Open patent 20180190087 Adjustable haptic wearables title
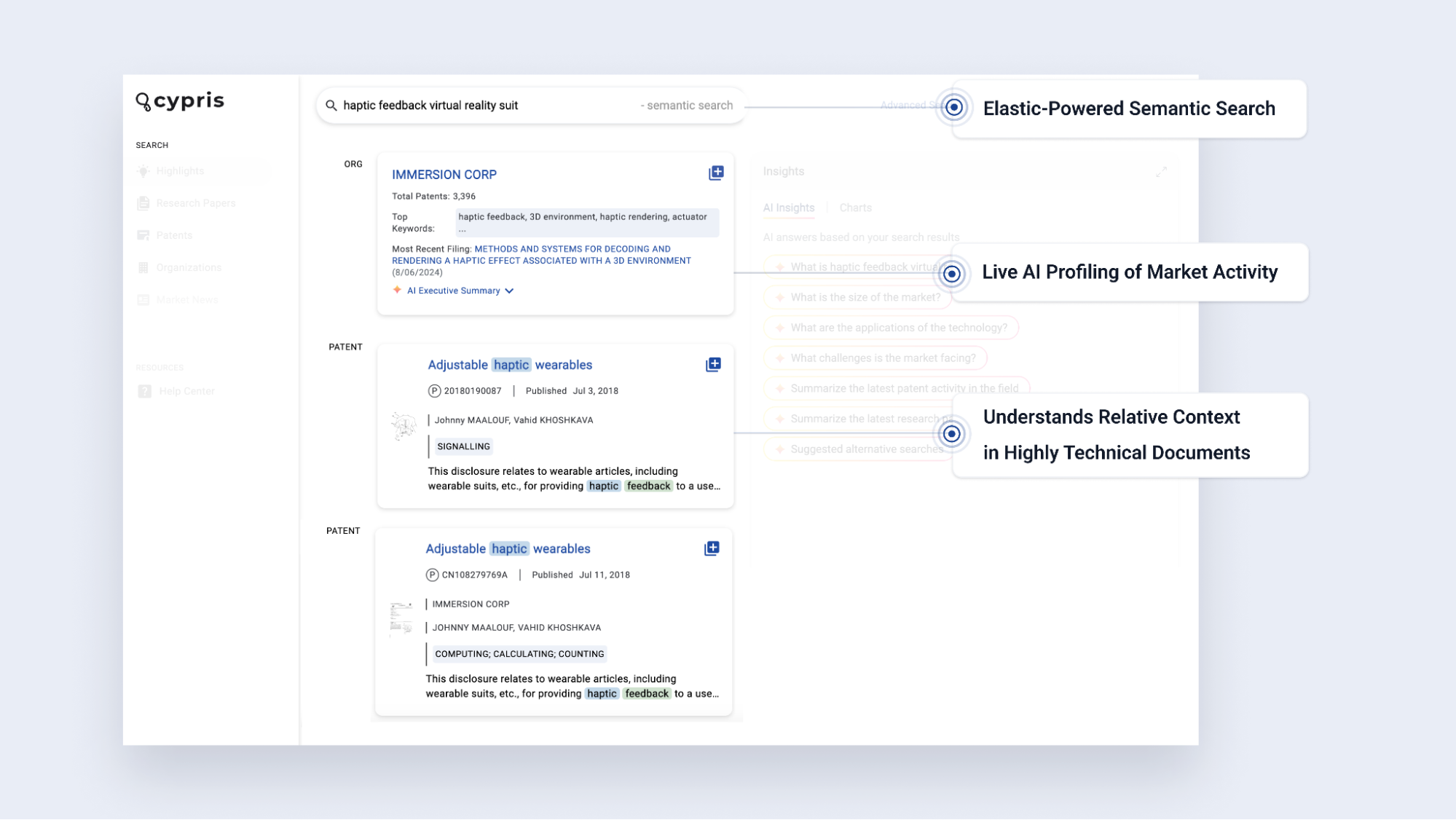The height and width of the screenshot is (820, 1456). pyautogui.click(x=510, y=365)
